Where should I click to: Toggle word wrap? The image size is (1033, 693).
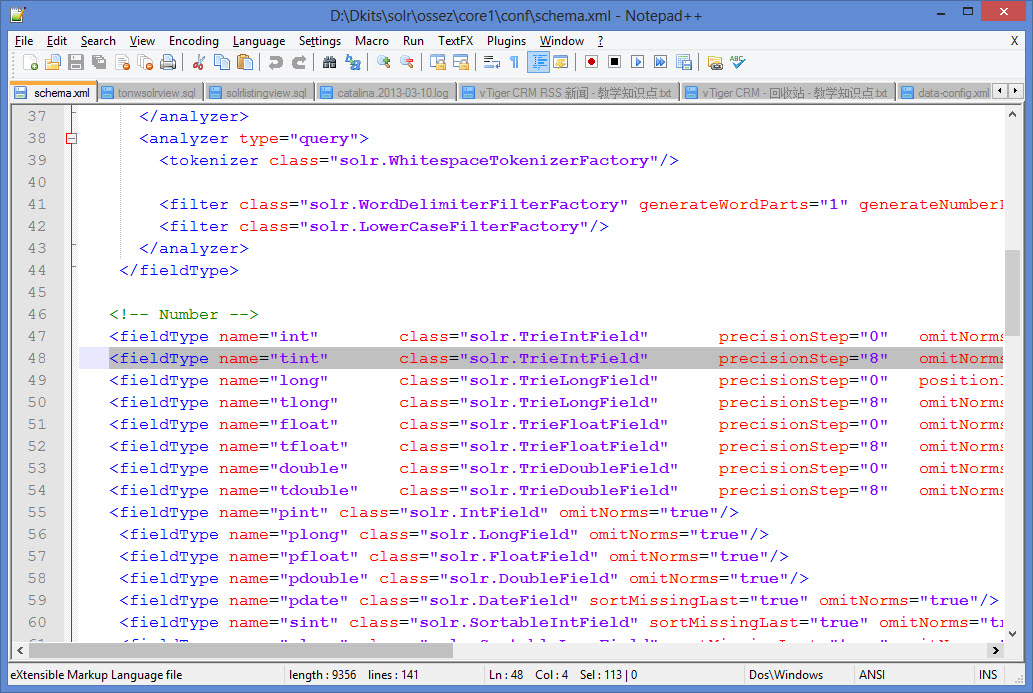(x=491, y=63)
